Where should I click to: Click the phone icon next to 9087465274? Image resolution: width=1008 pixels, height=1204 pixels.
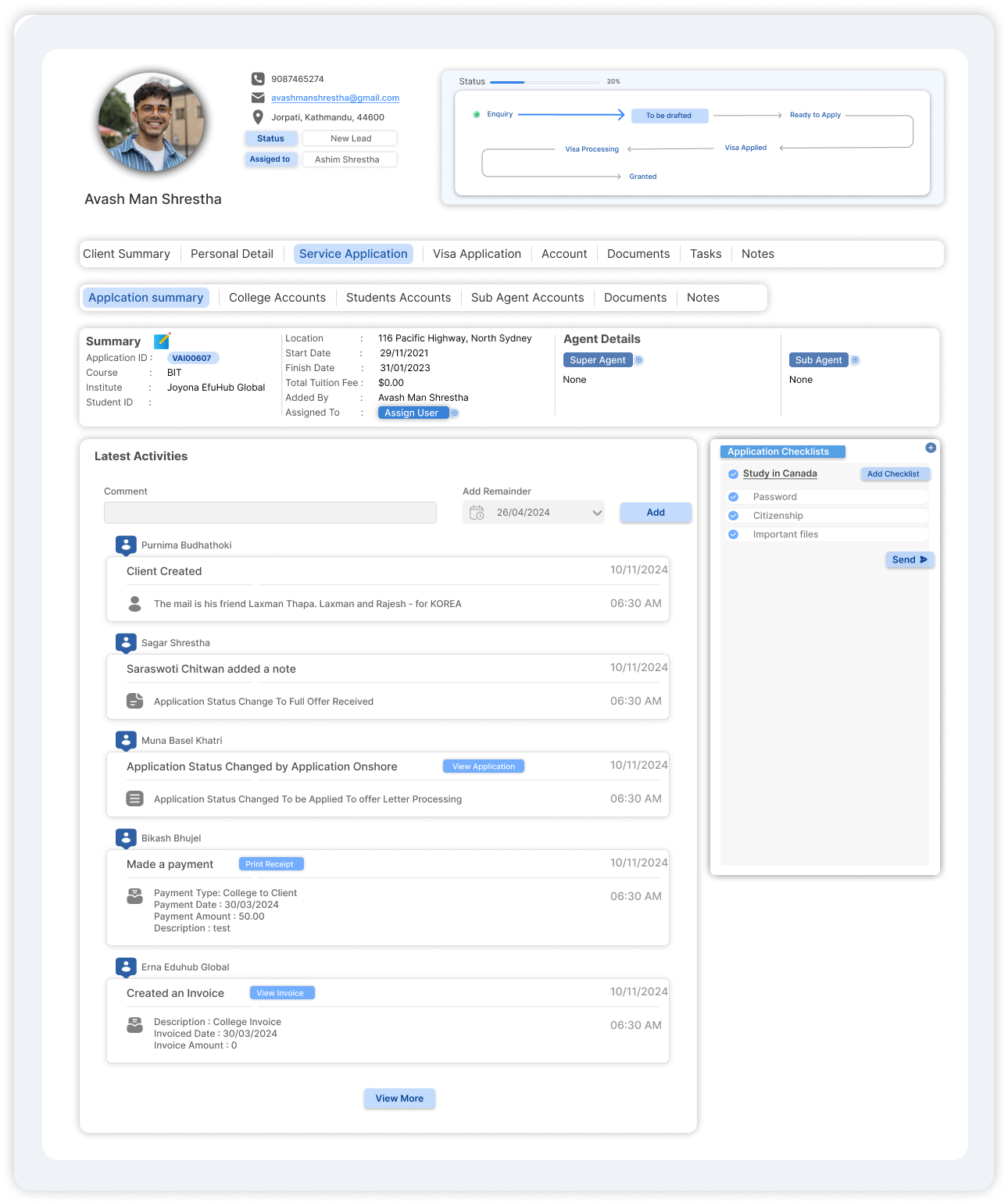[x=258, y=79]
